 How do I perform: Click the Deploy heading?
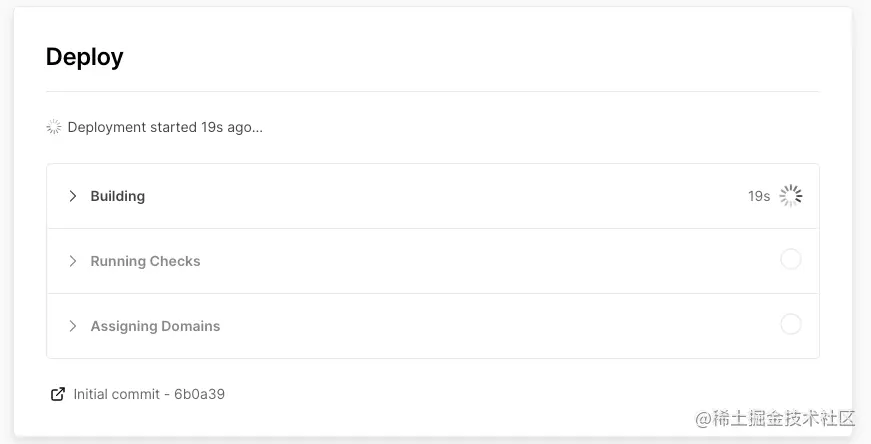point(84,57)
